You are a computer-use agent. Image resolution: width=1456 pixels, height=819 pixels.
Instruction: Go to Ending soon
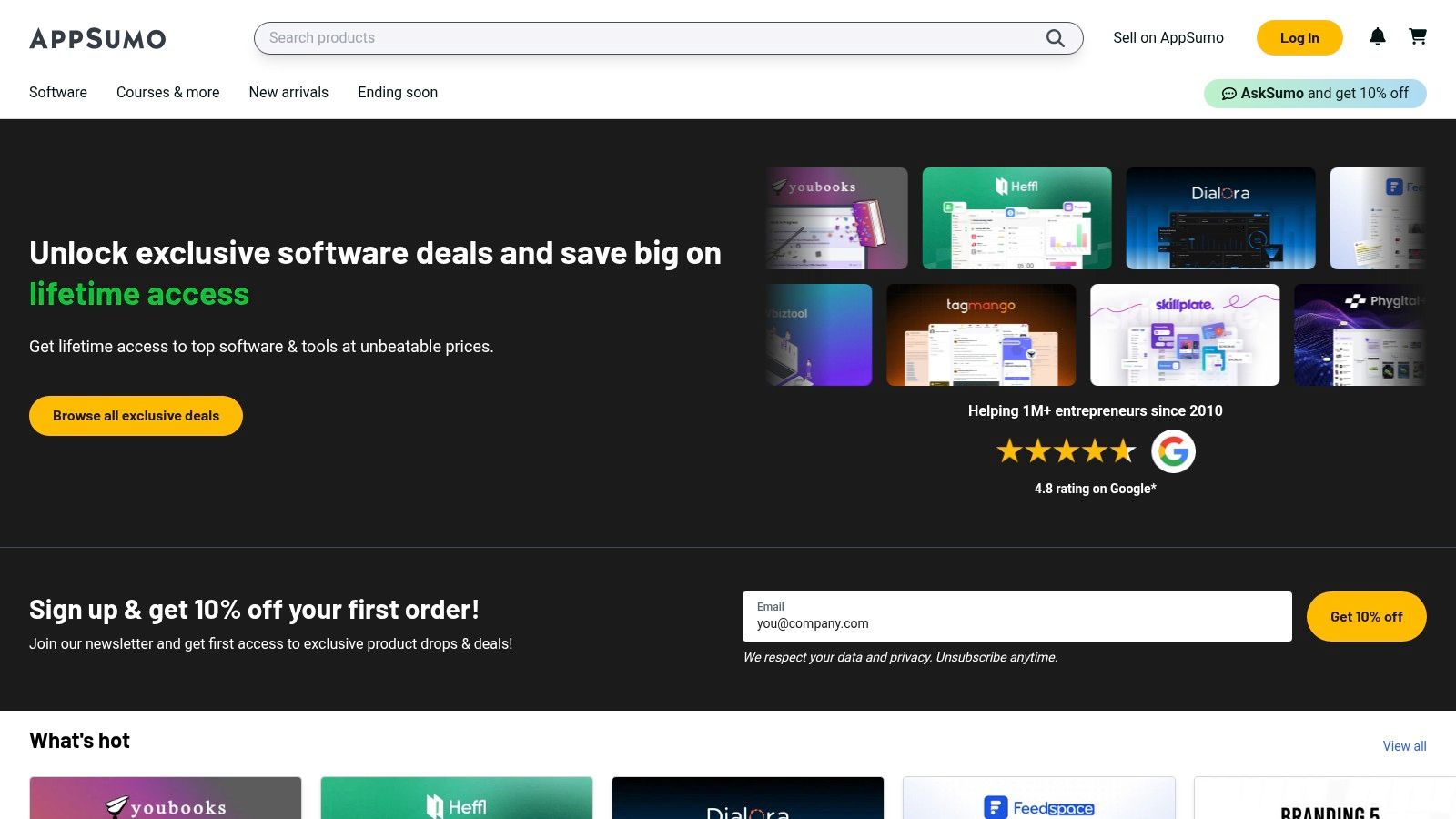pyautogui.click(x=398, y=92)
